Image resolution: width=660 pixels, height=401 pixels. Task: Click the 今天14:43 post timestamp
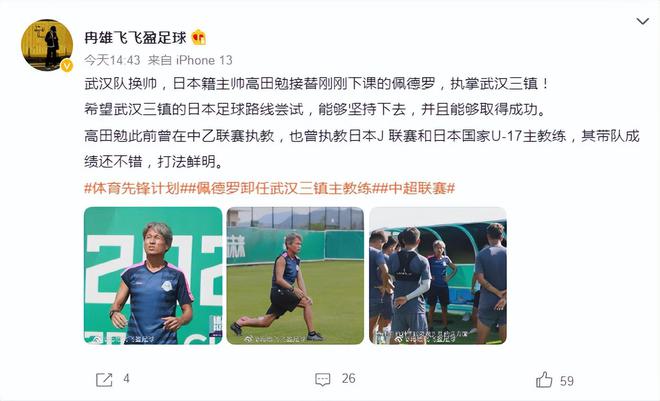pos(112,60)
